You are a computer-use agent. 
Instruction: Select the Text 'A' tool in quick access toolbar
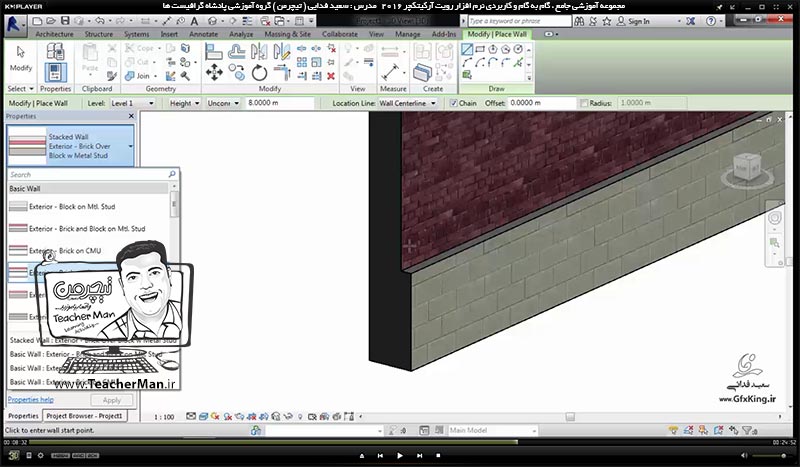(194, 21)
